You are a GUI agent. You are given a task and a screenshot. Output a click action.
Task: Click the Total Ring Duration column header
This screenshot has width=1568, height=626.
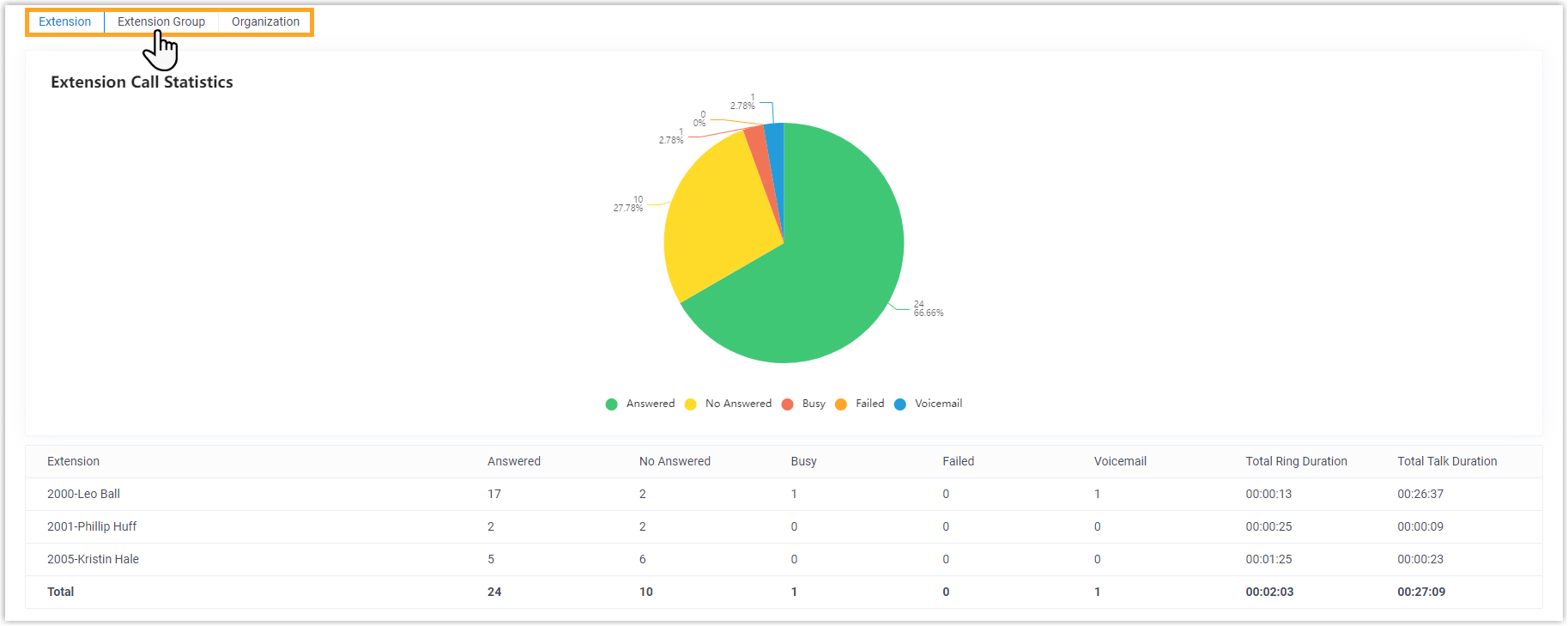pos(1296,461)
